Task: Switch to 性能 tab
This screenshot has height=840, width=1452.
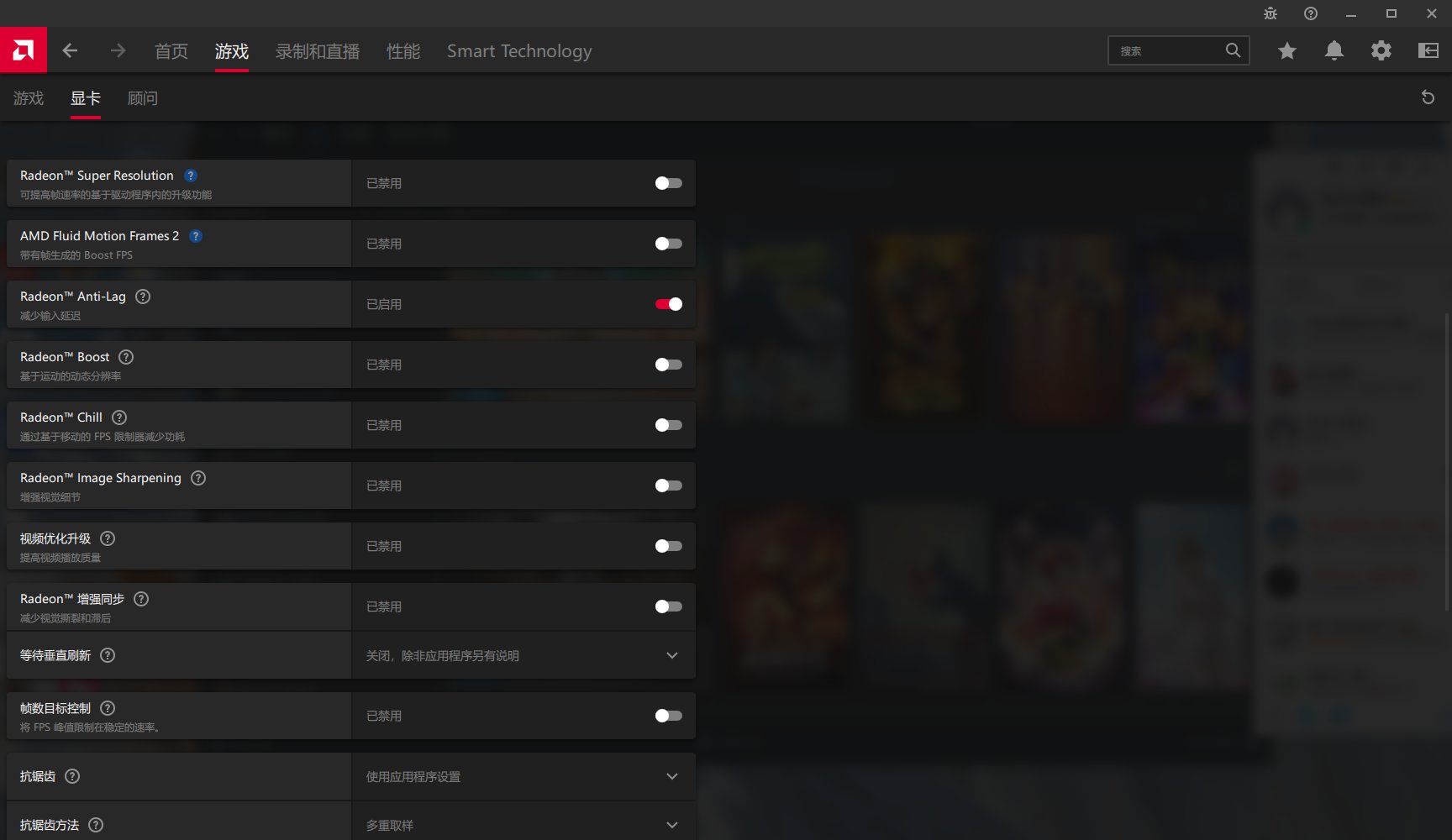Action: tap(403, 51)
